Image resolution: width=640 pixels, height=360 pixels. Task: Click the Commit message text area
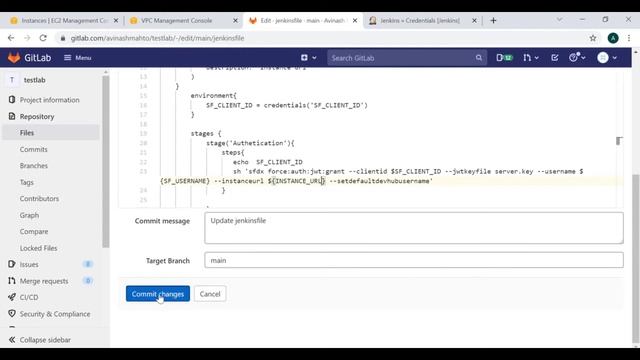pos(414,228)
